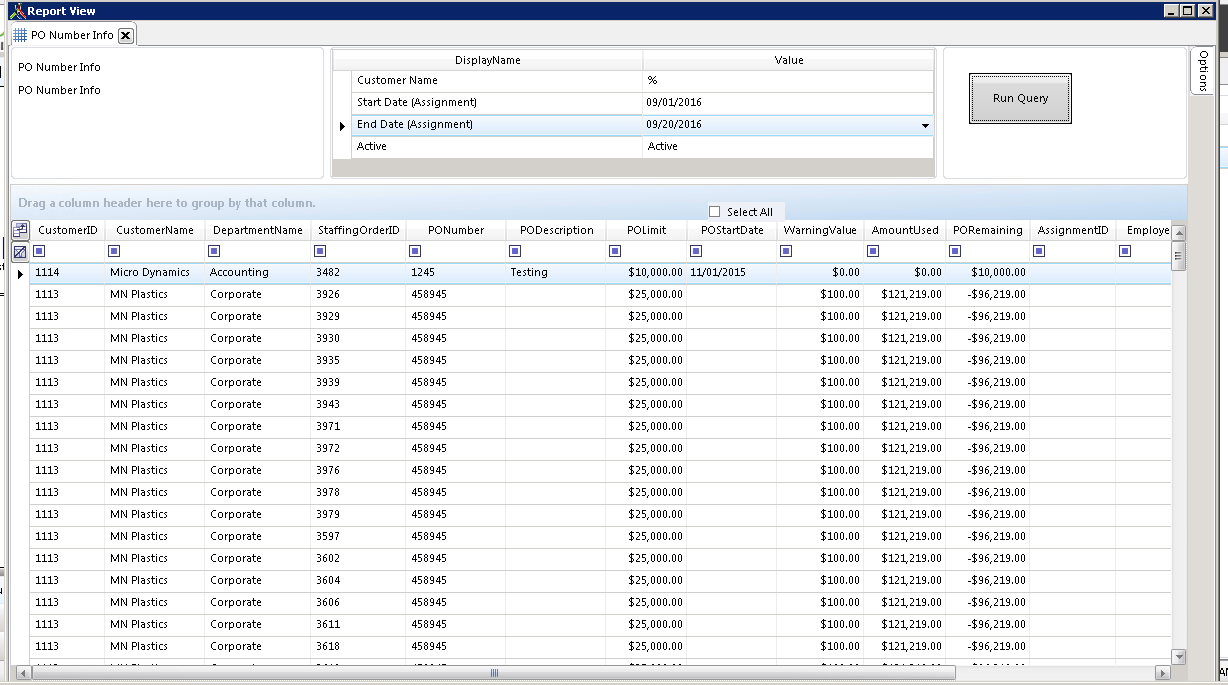The height and width of the screenshot is (685, 1228).
Task: Open the Employee column filter operator icon
Action: point(1125,251)
